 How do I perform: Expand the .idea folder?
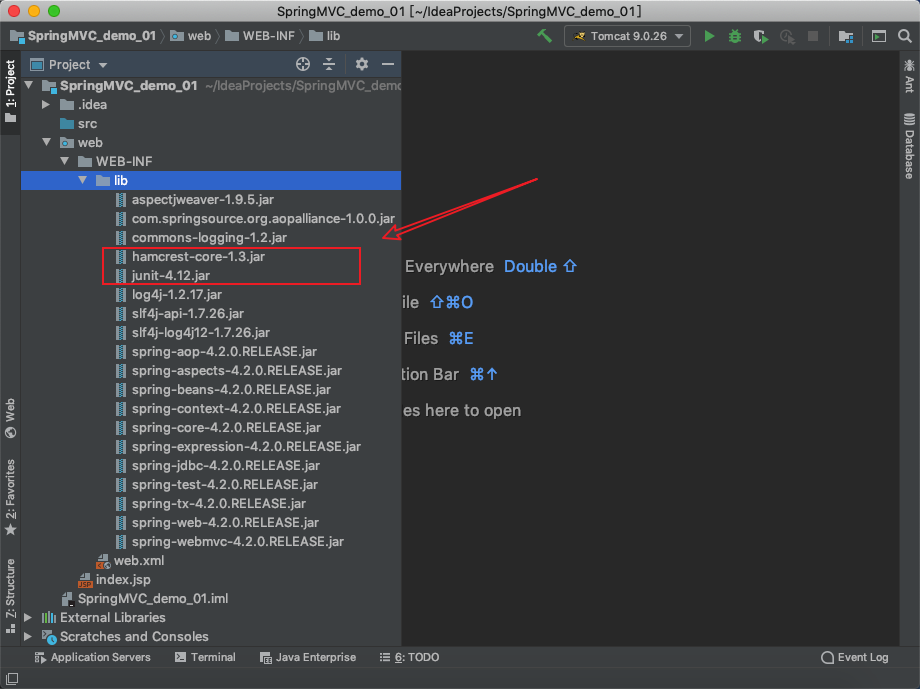46,104
